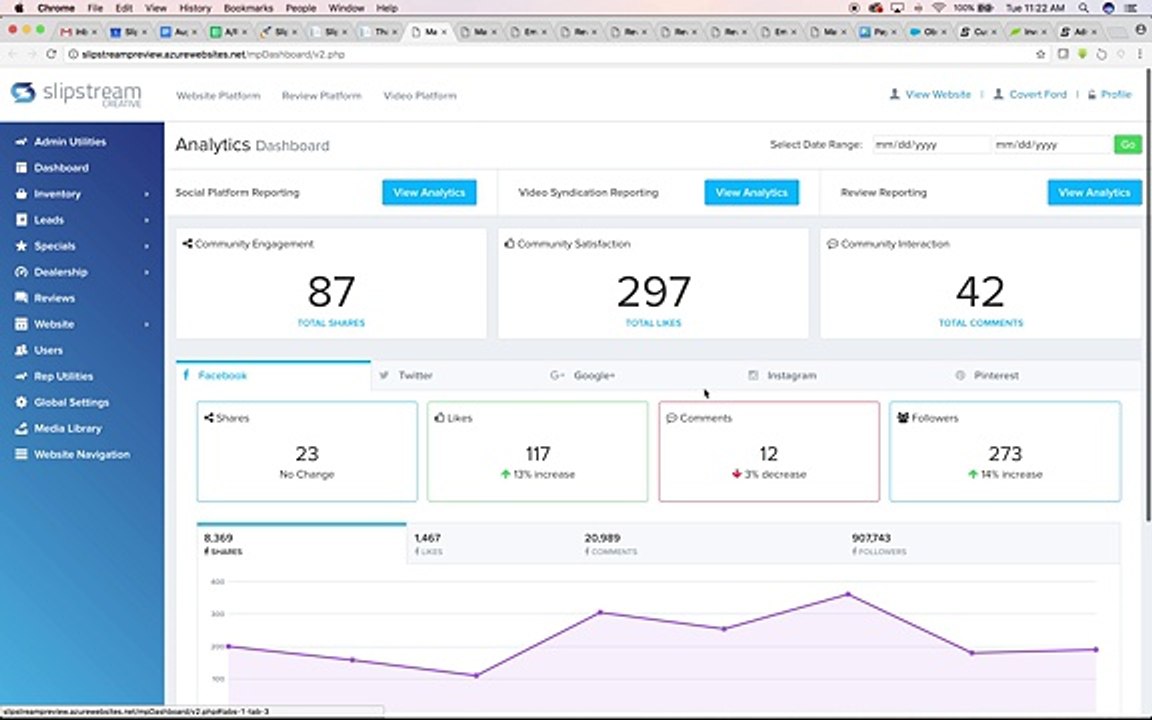Click the page vertical scrollbar

point(1148,294)
